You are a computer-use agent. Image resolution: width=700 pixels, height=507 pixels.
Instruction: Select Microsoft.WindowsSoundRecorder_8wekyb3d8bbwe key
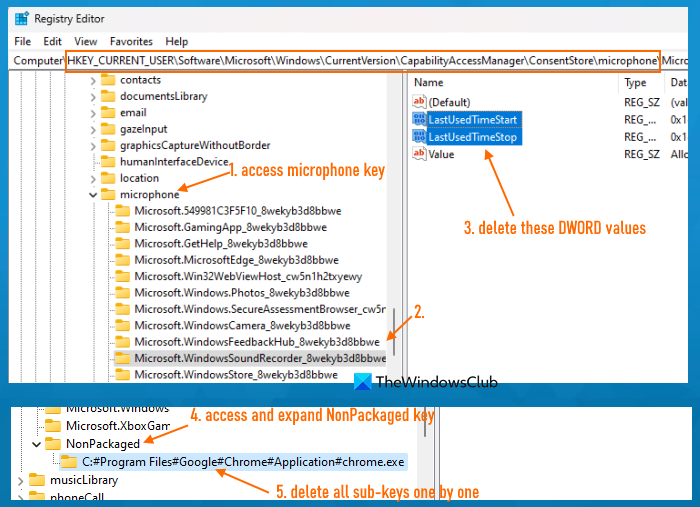coord(260,358)
